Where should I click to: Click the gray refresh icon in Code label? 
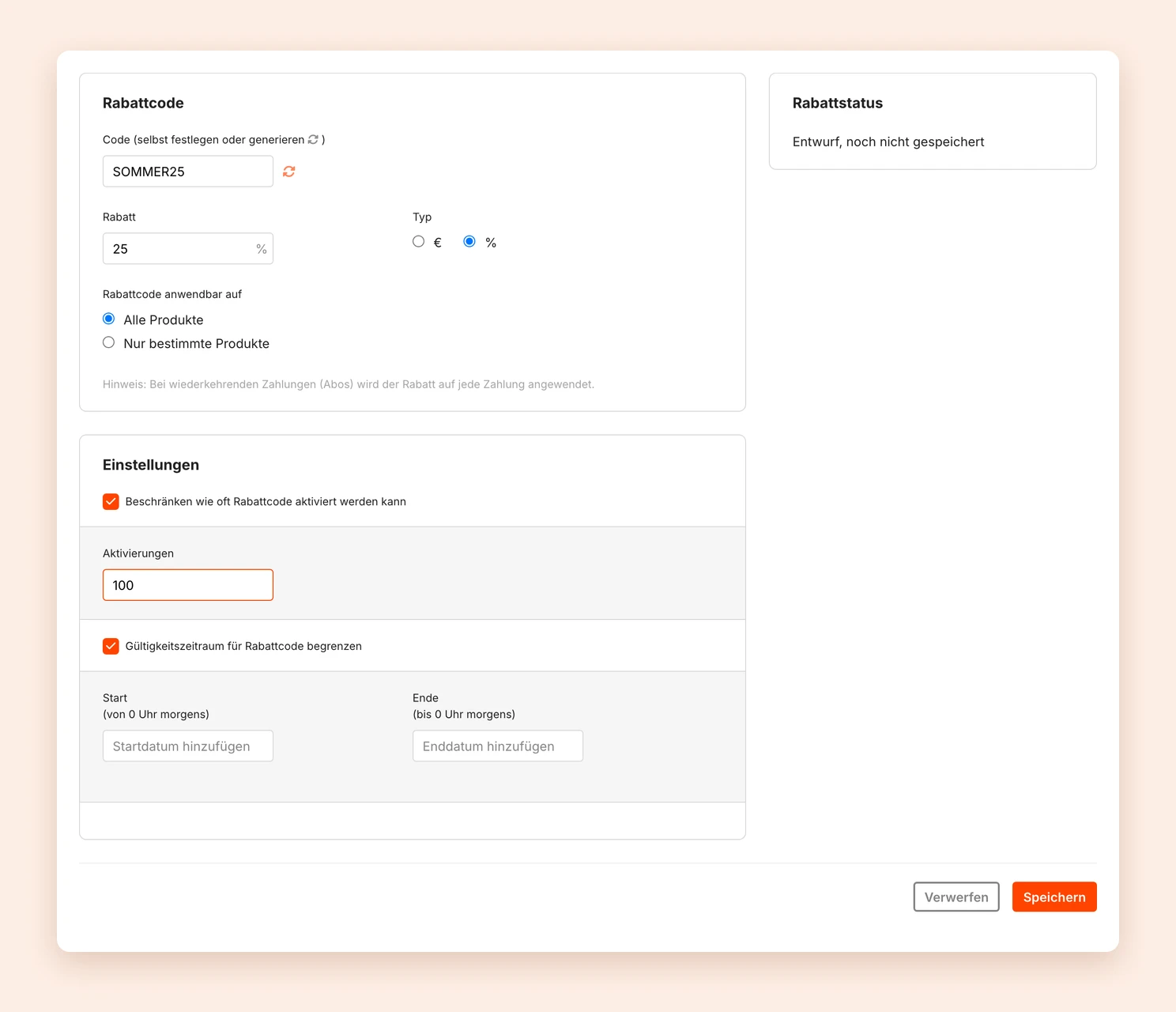coord(313,139)
